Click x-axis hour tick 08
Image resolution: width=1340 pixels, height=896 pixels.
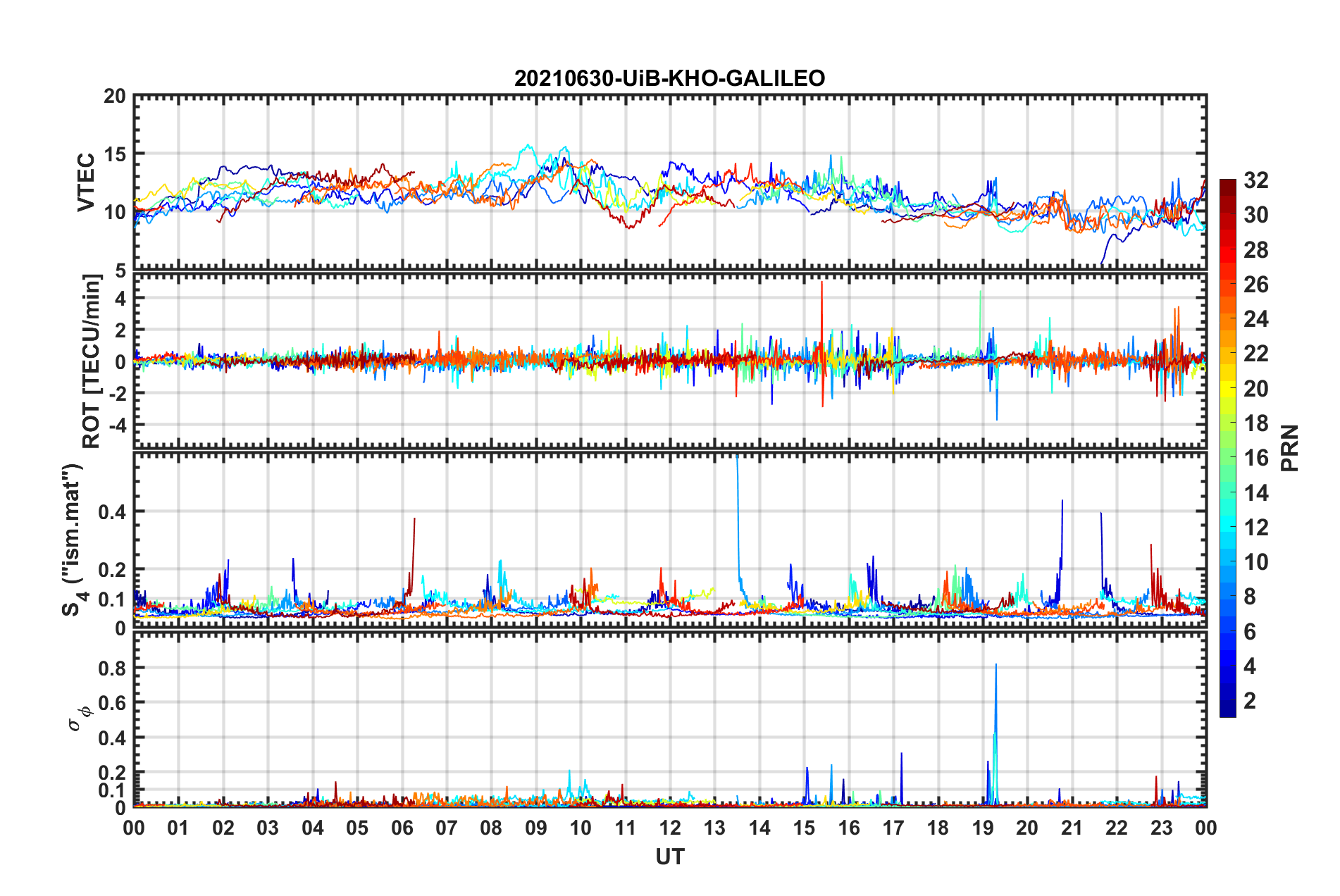pos(491,828)
